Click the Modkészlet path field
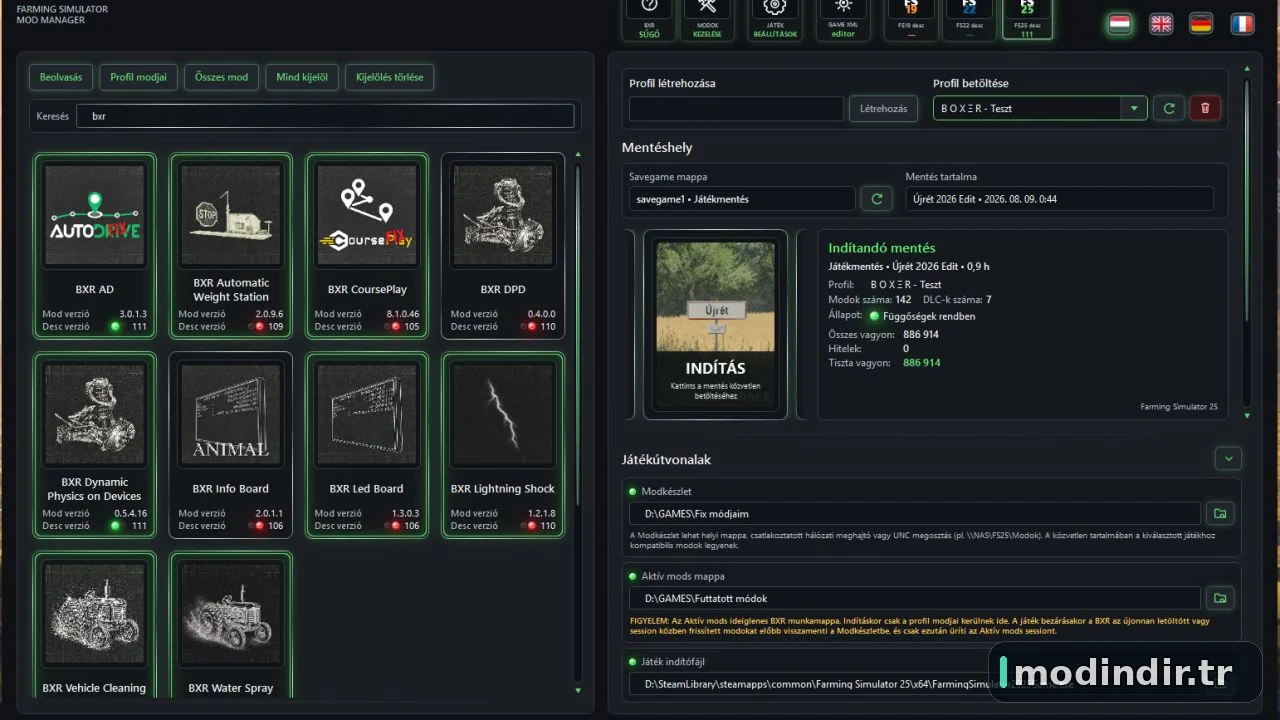 point(915,514)
